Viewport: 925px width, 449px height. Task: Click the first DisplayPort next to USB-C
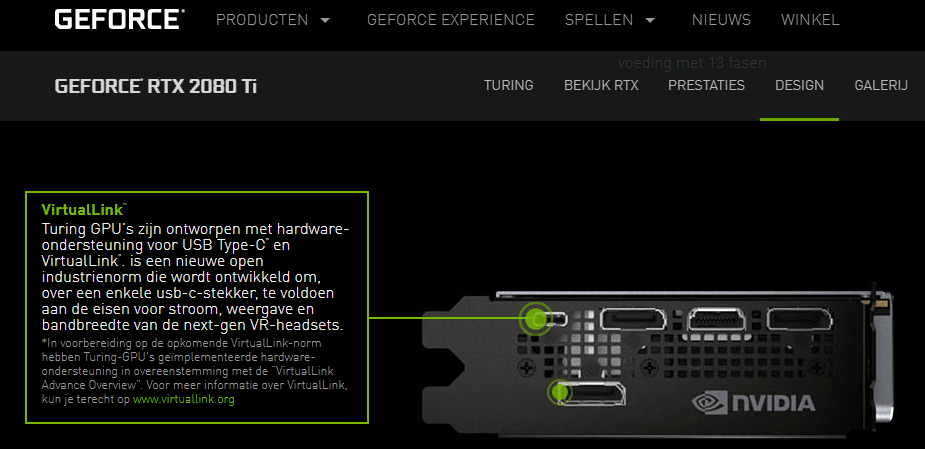[x=633, y=319]
